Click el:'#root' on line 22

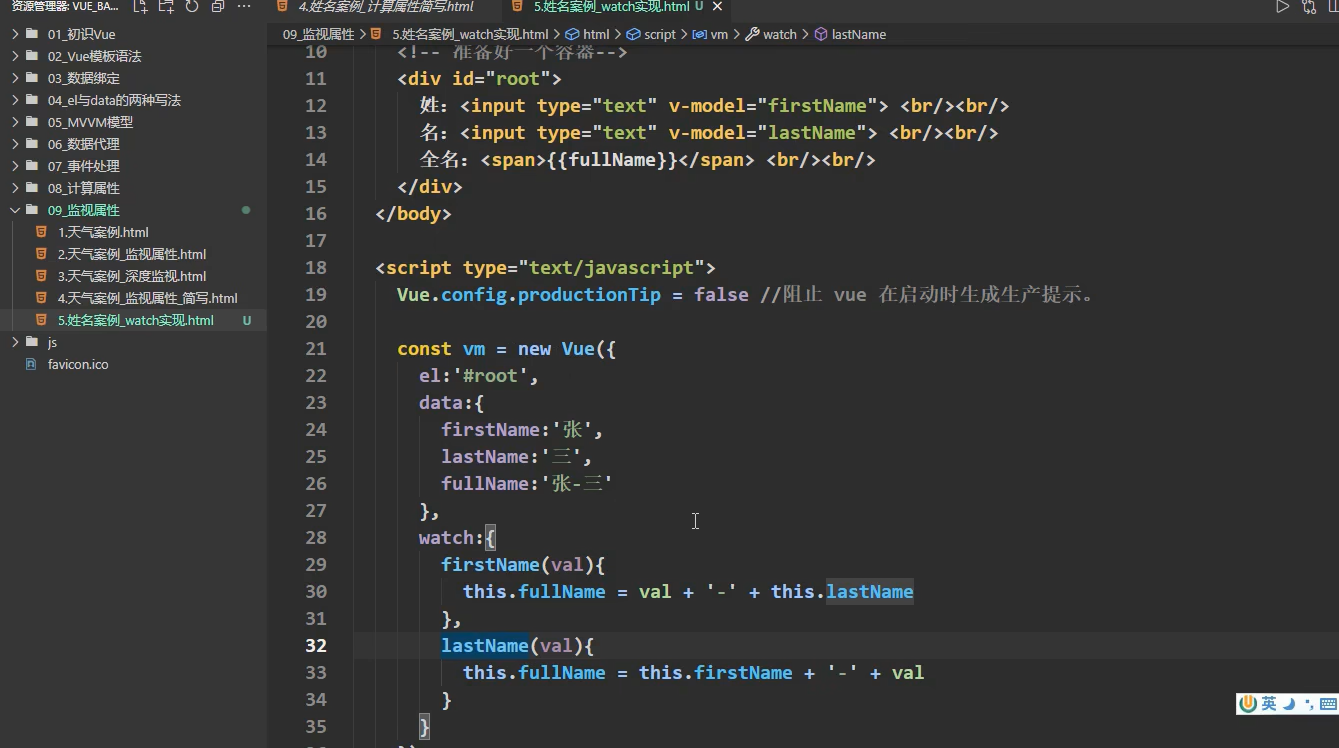[x=480, y=375]
